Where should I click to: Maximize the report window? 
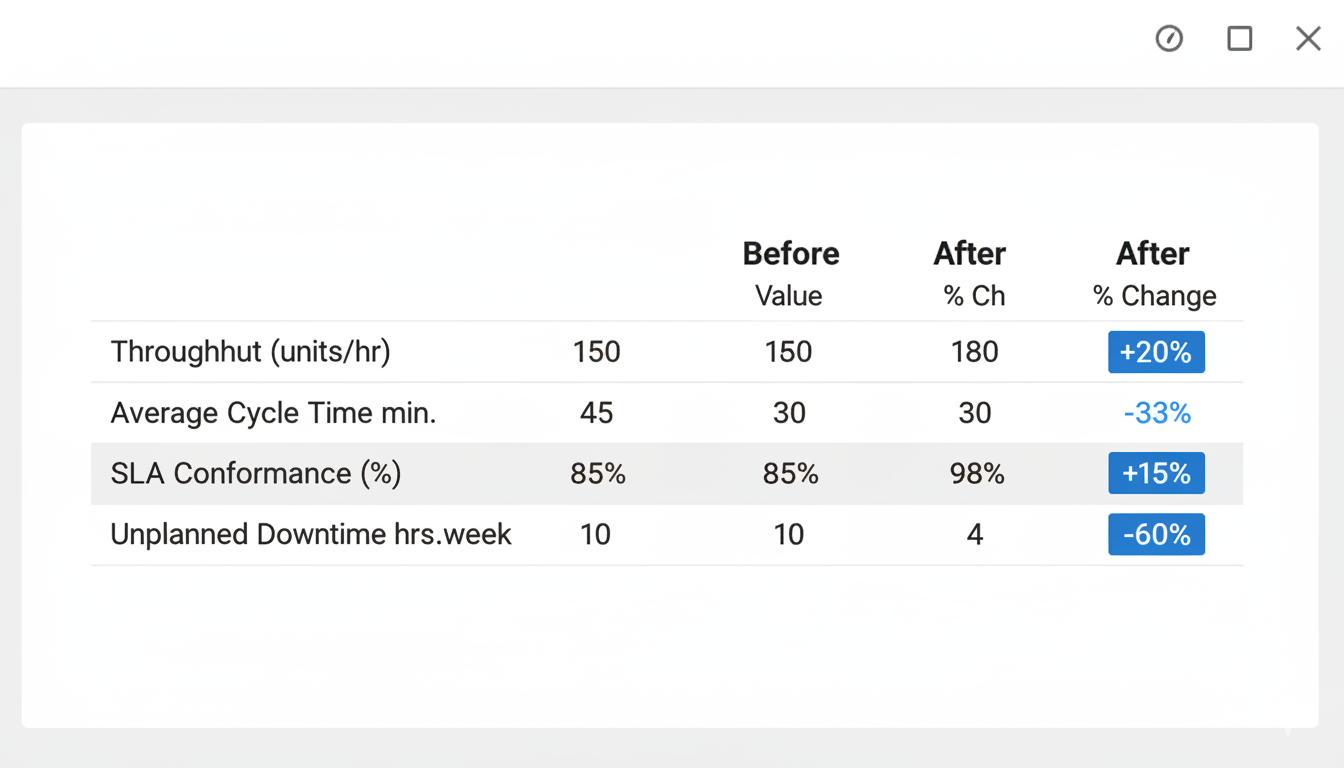tap(1239, 38)
